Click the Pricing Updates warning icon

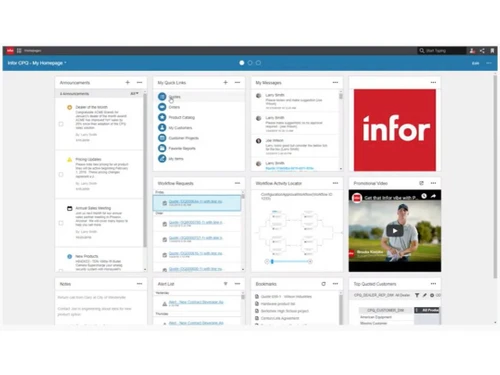(69, 159)
